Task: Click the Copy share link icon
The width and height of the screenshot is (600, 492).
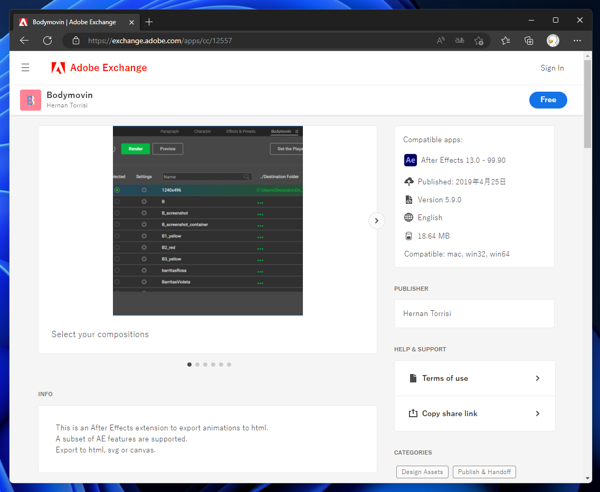Action: [x=413, y=413]
